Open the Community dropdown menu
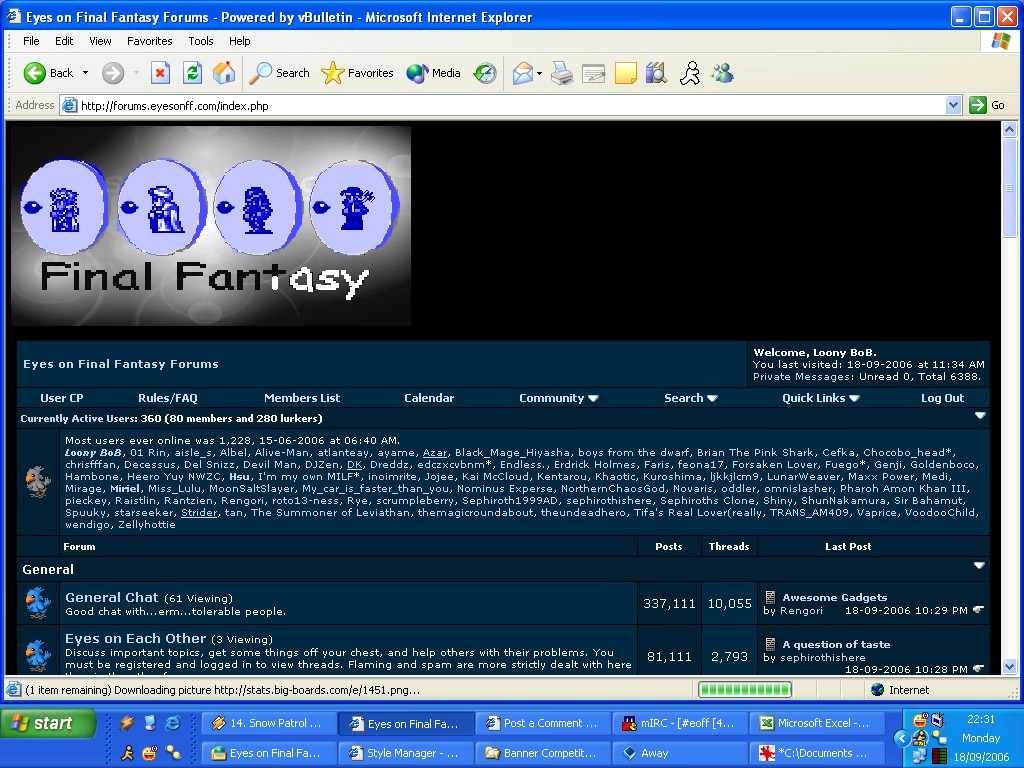The height and width of the screenshot is (768, 1024). pos(558,398)
